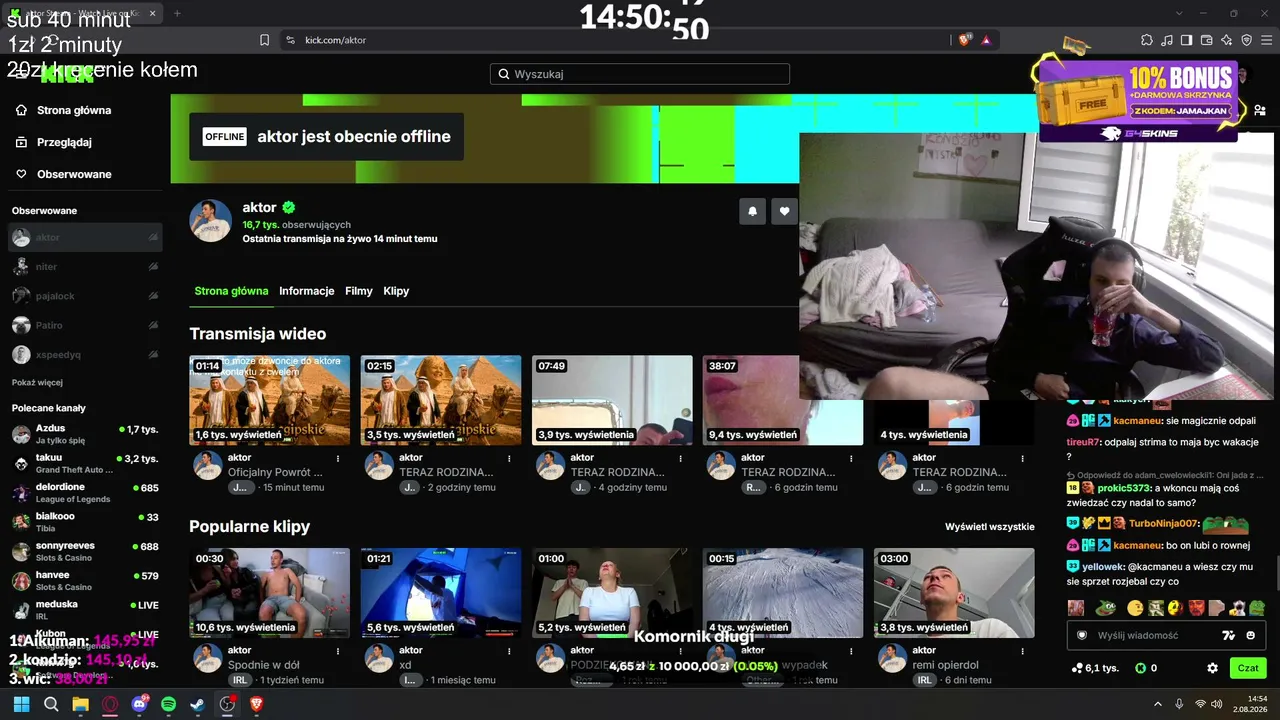This screenshot has width=1280, height=720.
Task: Open recommended channel delordione
Action: click(85, 493)
